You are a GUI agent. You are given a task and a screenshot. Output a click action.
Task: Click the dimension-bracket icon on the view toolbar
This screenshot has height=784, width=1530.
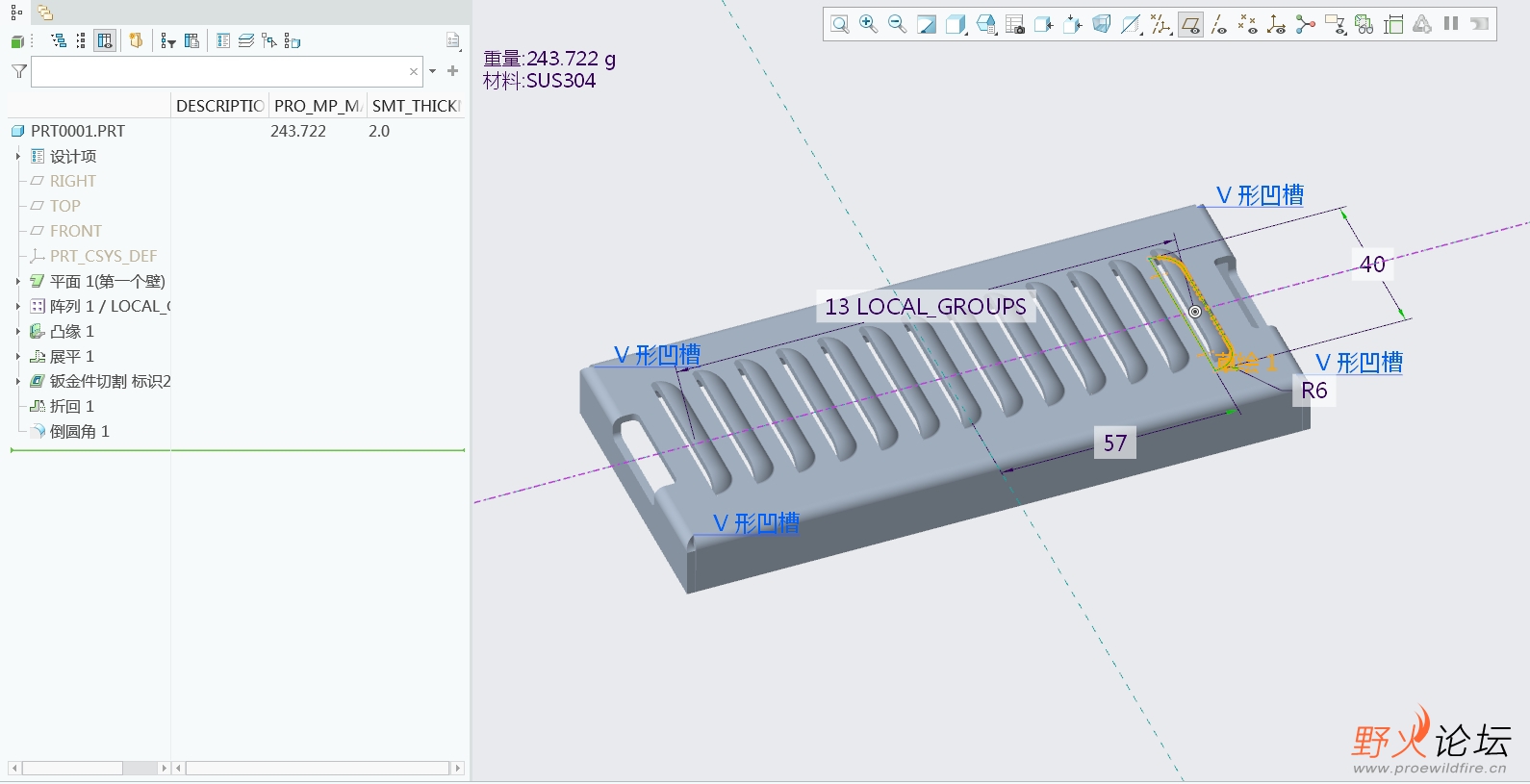1393,25
